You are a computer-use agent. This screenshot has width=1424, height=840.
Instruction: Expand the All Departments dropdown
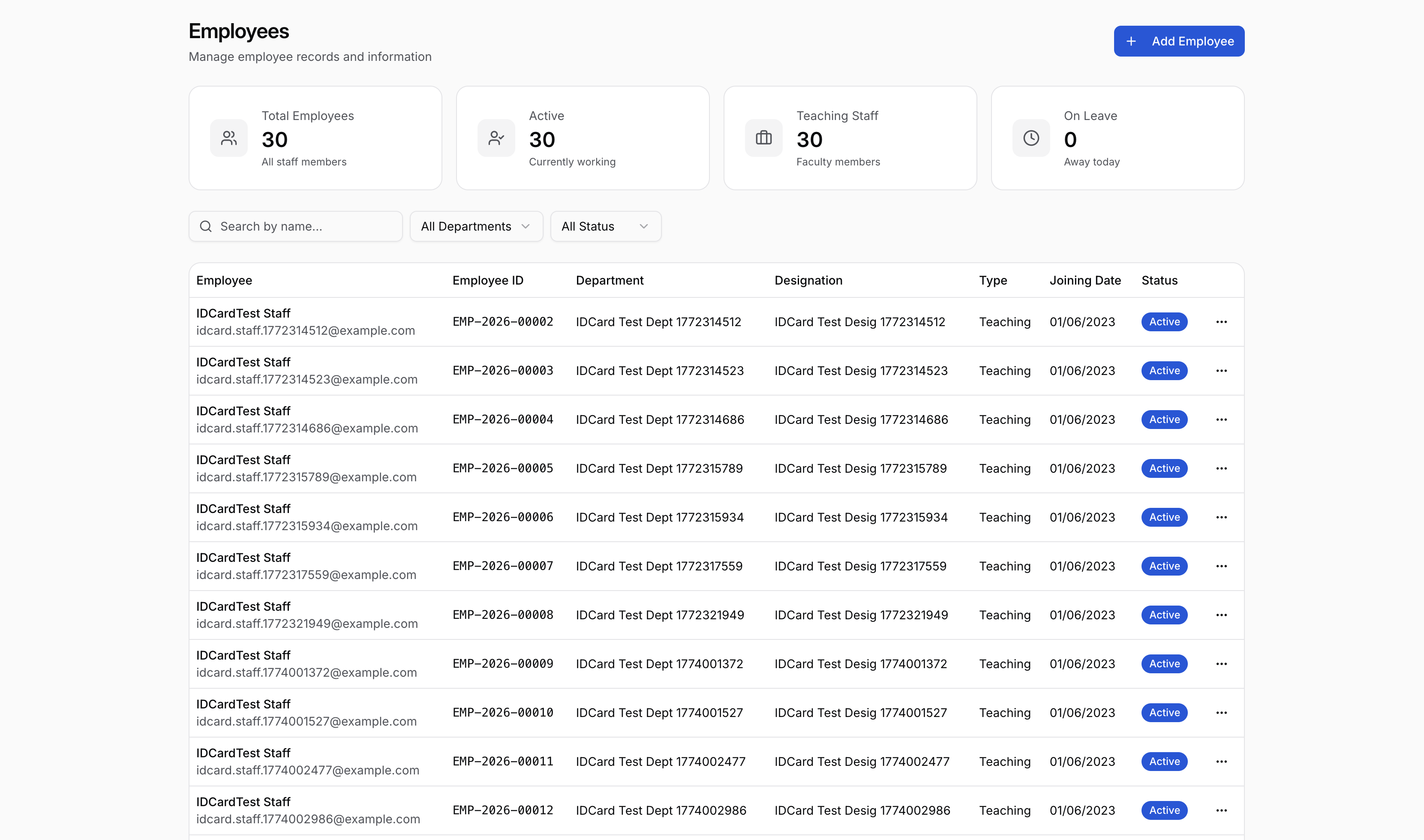tap(475, 226)
